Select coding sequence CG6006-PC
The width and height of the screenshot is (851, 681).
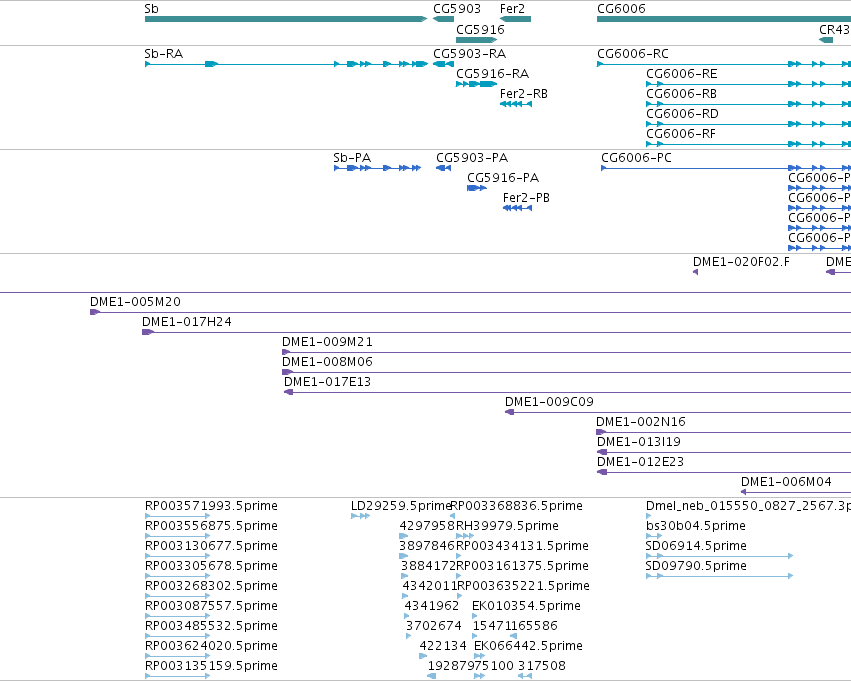click(x=726, y=168)
